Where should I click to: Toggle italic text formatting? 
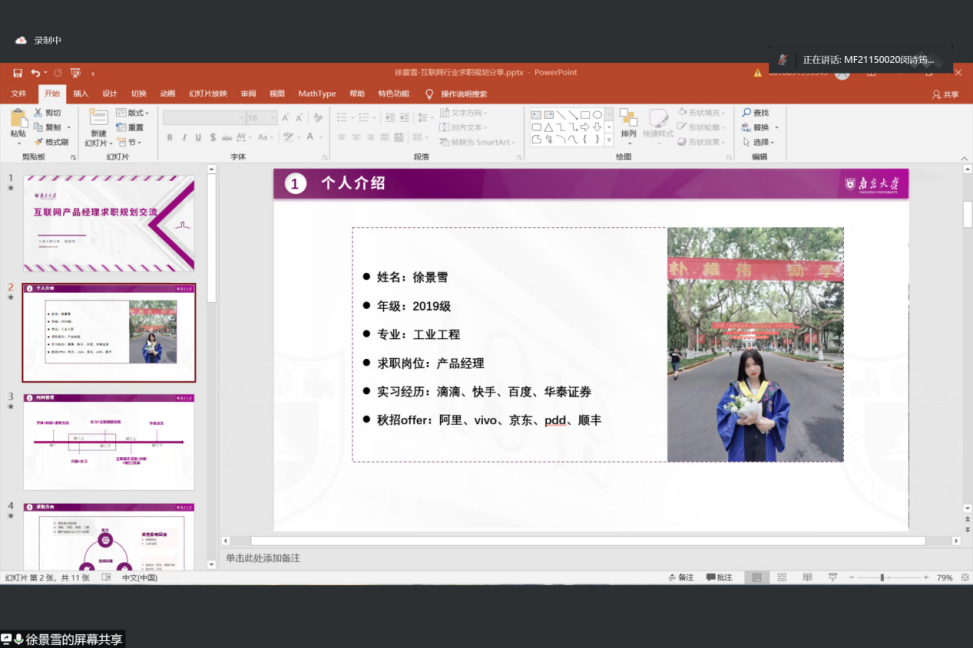click(184, 137)
